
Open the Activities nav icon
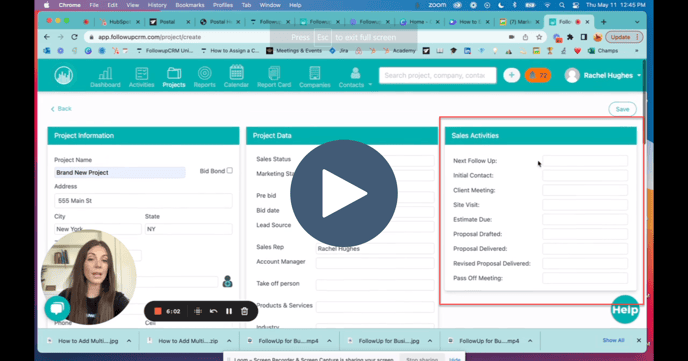point(141,78)
